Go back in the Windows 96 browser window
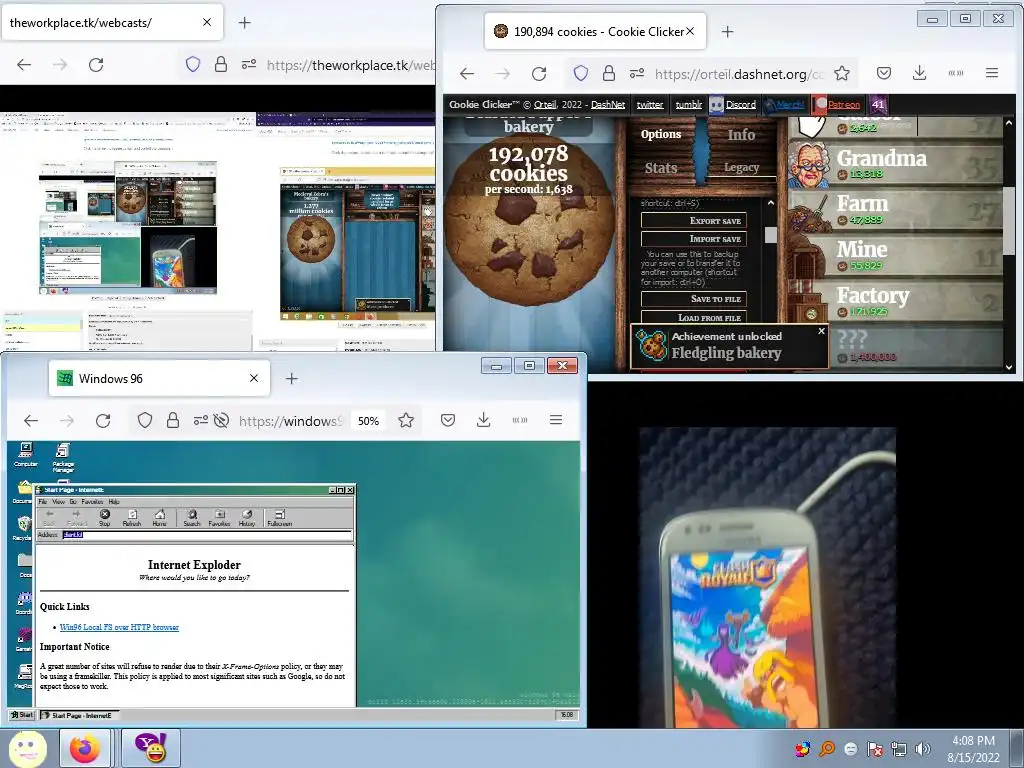The image size is (1024, 768). coord(31,421)
